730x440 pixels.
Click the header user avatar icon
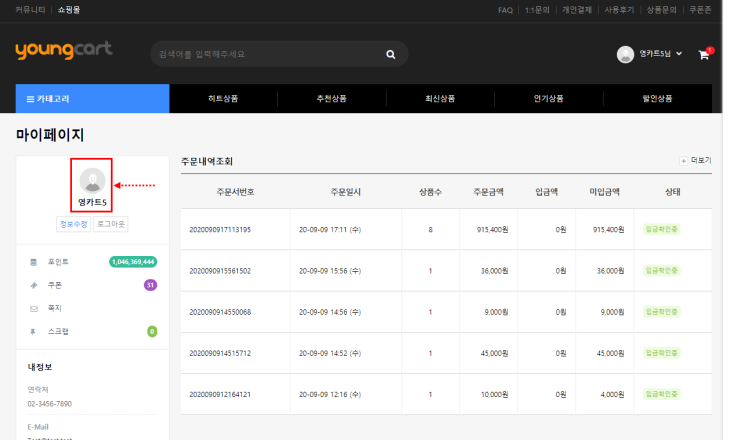pos(625,54)
